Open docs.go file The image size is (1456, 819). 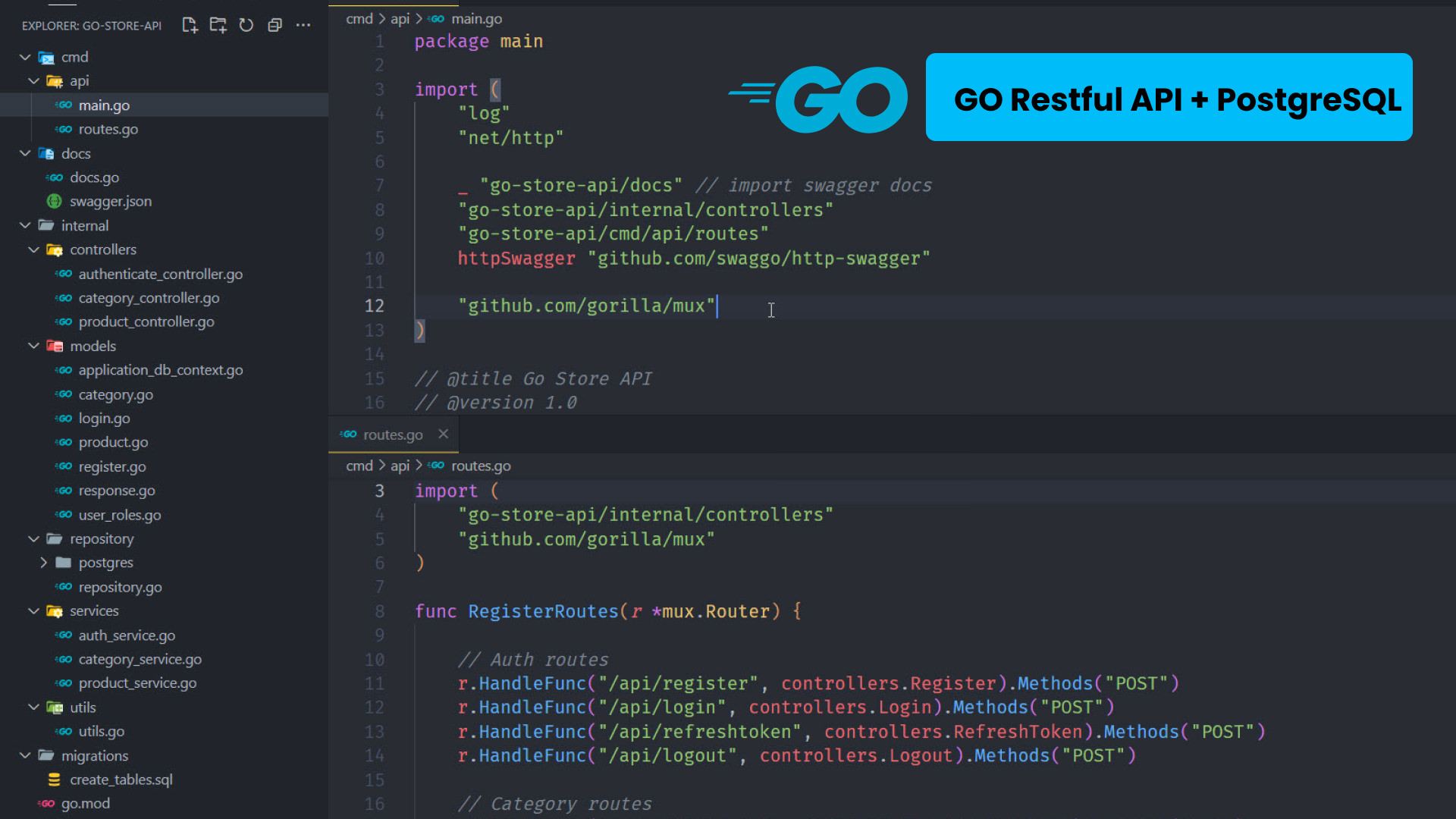point(94,177)
